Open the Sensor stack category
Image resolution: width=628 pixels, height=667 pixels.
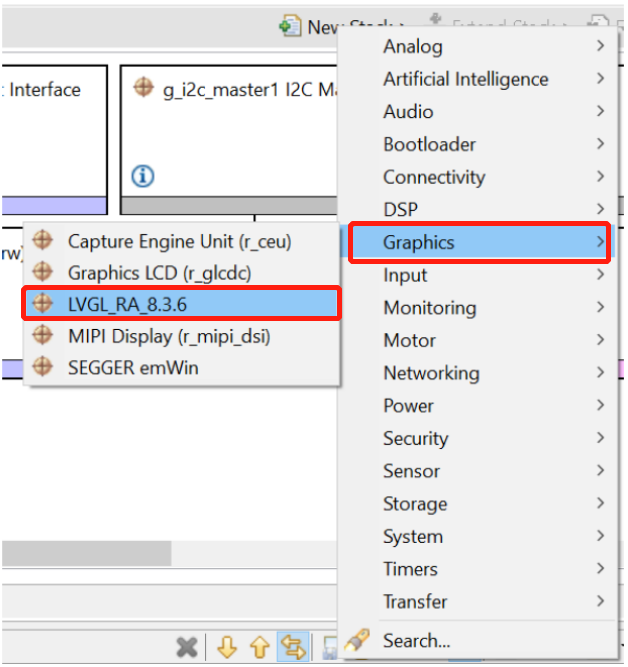(x=478, y=471)
